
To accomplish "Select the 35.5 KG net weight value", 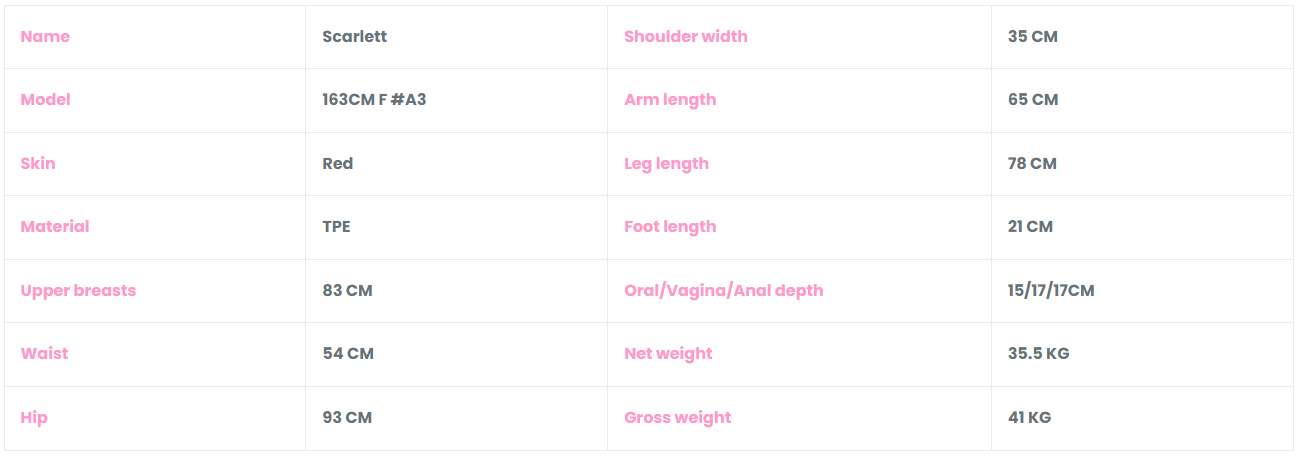I will pos(1038,354).
